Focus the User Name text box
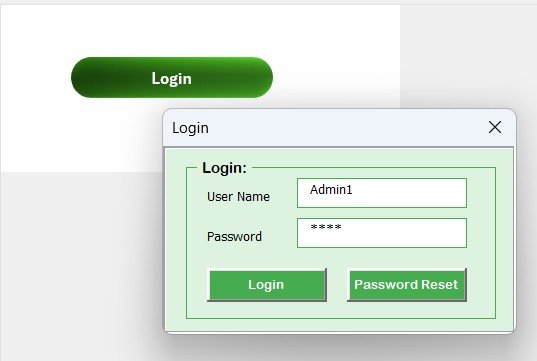This screenshot has height=361, width=537. [x=382, y=193]
